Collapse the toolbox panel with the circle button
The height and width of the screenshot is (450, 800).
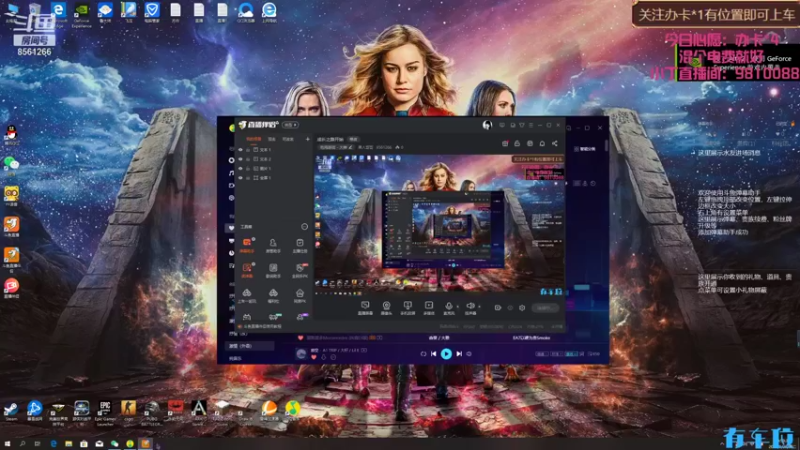[305, 227]
